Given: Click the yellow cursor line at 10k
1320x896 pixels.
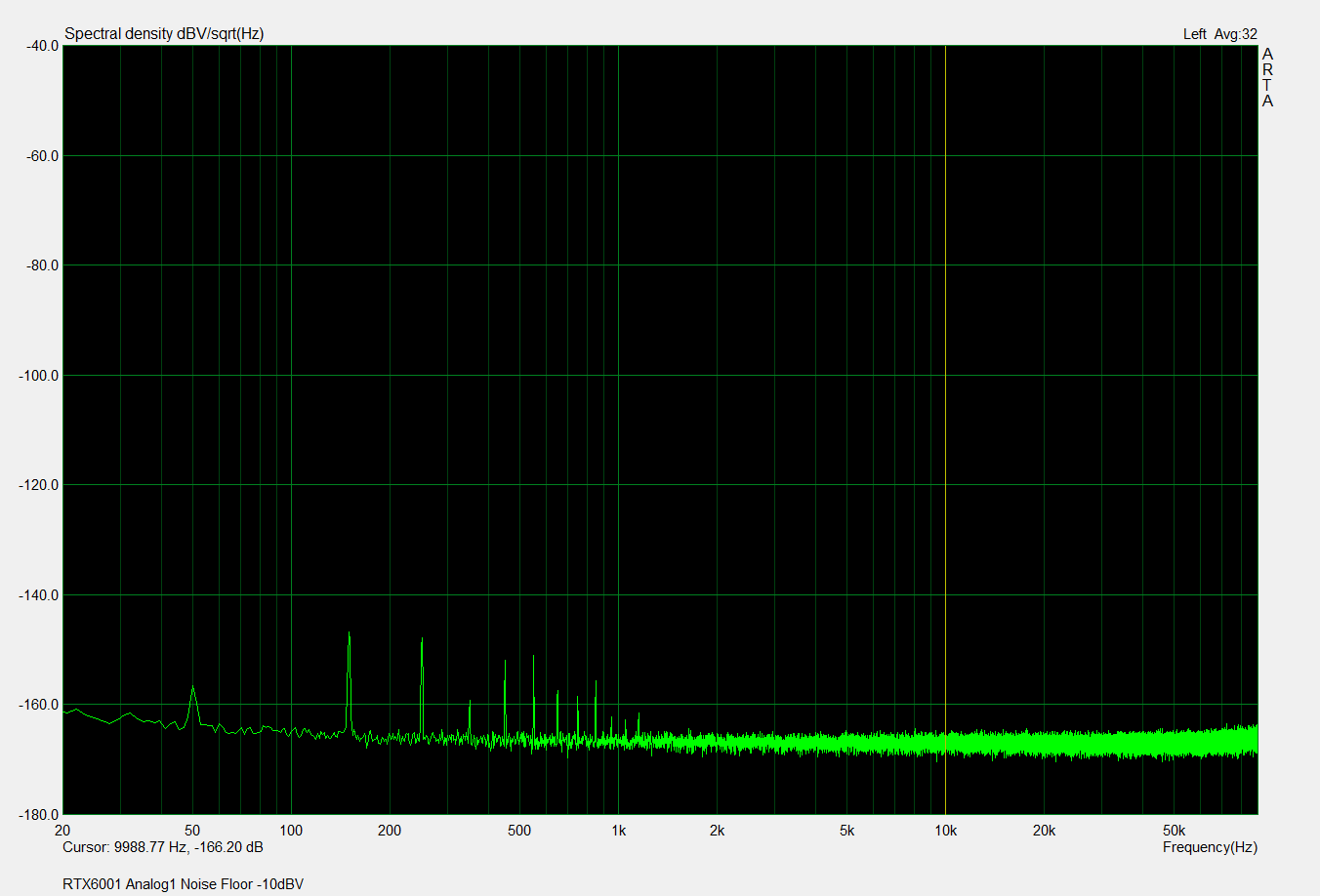Looking at the screenshot, I should (x=945, y=429).
